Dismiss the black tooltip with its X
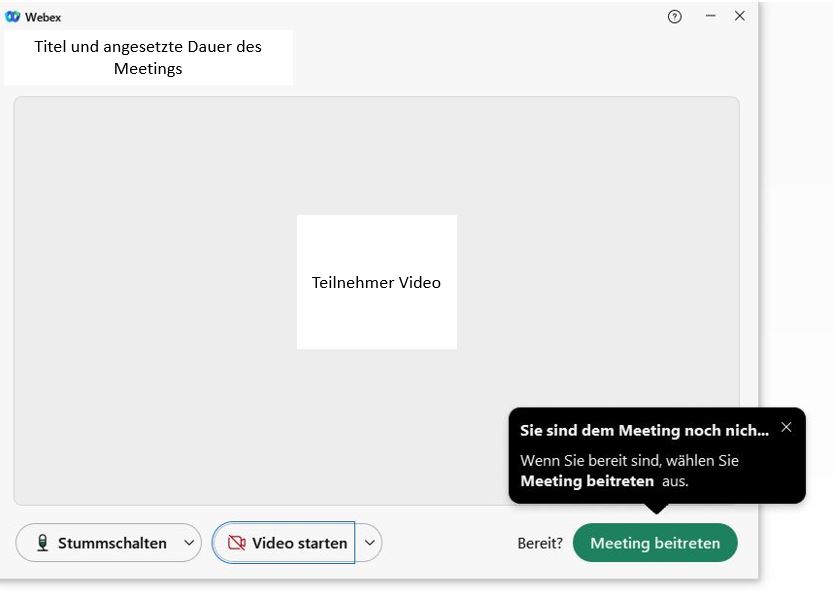The image size is (836, 591). [786, 427]
